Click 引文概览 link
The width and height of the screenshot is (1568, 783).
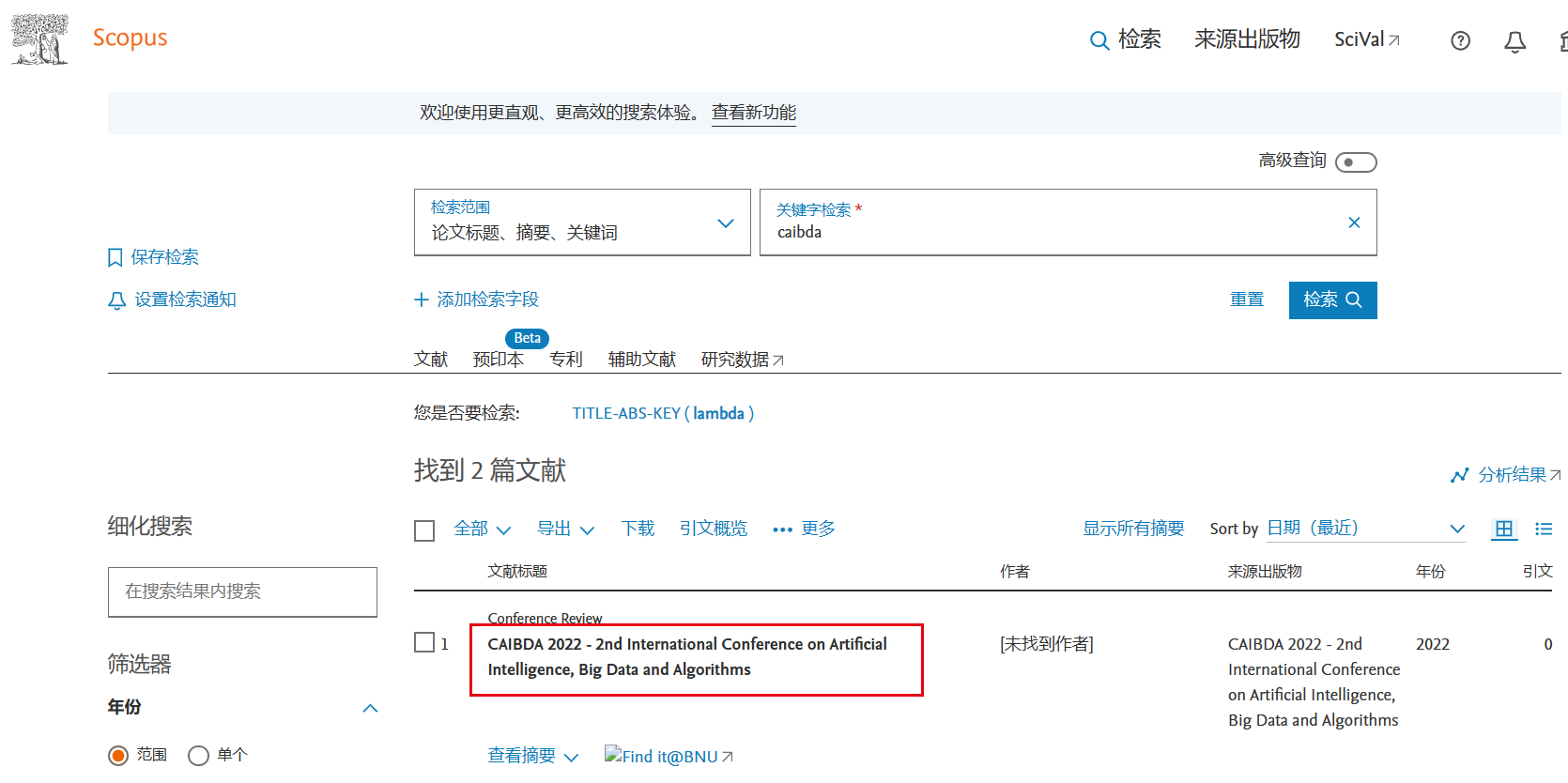click(x=714, y=529)
